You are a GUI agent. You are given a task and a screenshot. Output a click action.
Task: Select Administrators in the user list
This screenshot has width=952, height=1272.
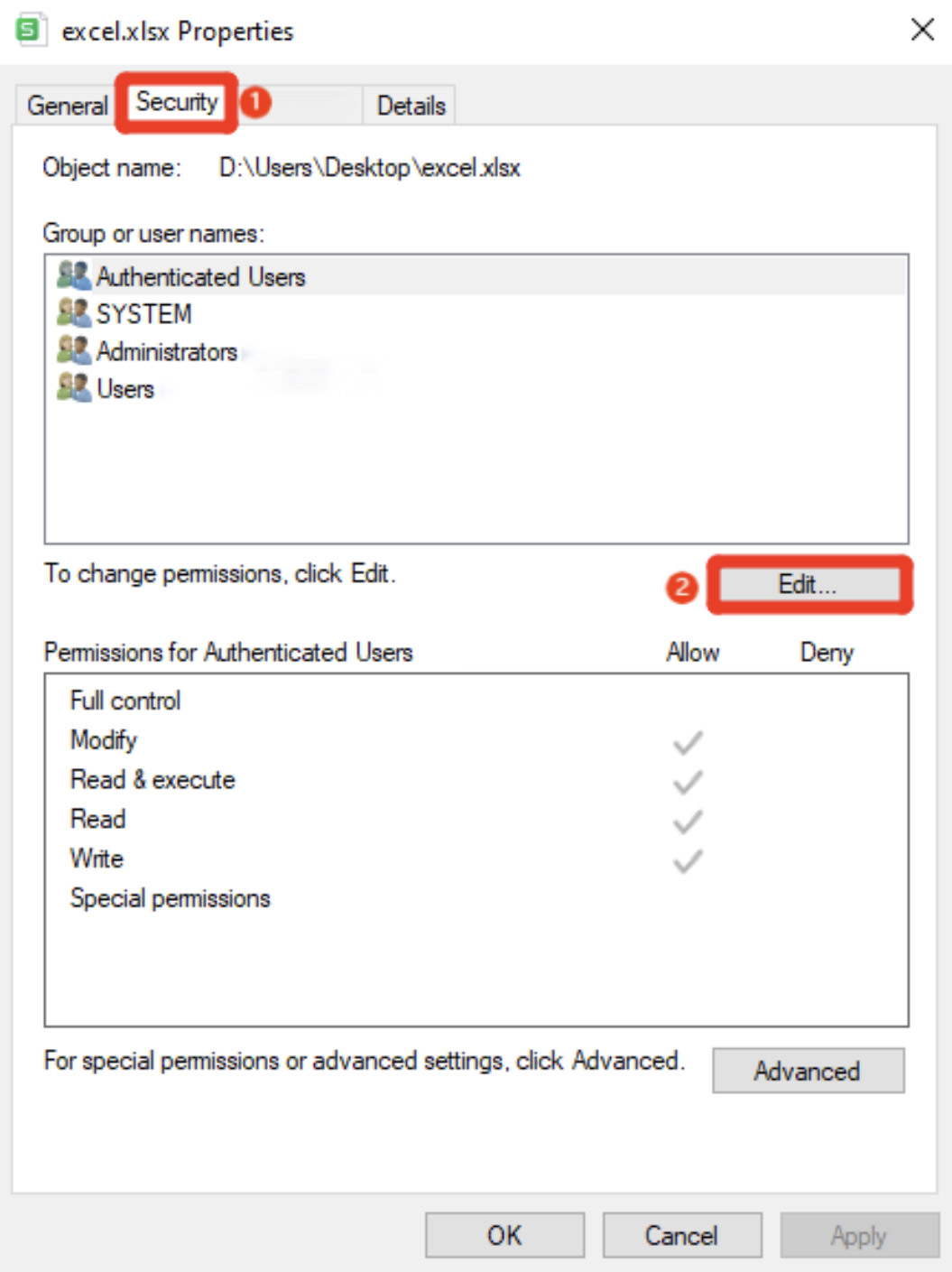pos(167,351)
